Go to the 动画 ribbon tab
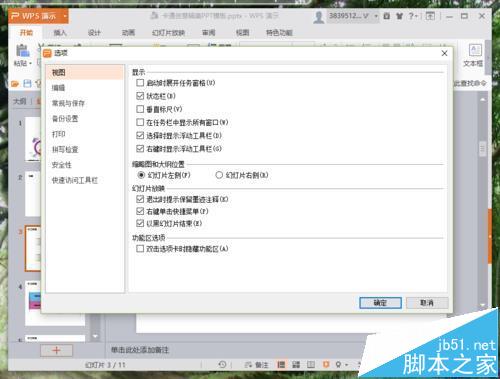The height and width of the screenshot is (379, 500). point(128,33)
